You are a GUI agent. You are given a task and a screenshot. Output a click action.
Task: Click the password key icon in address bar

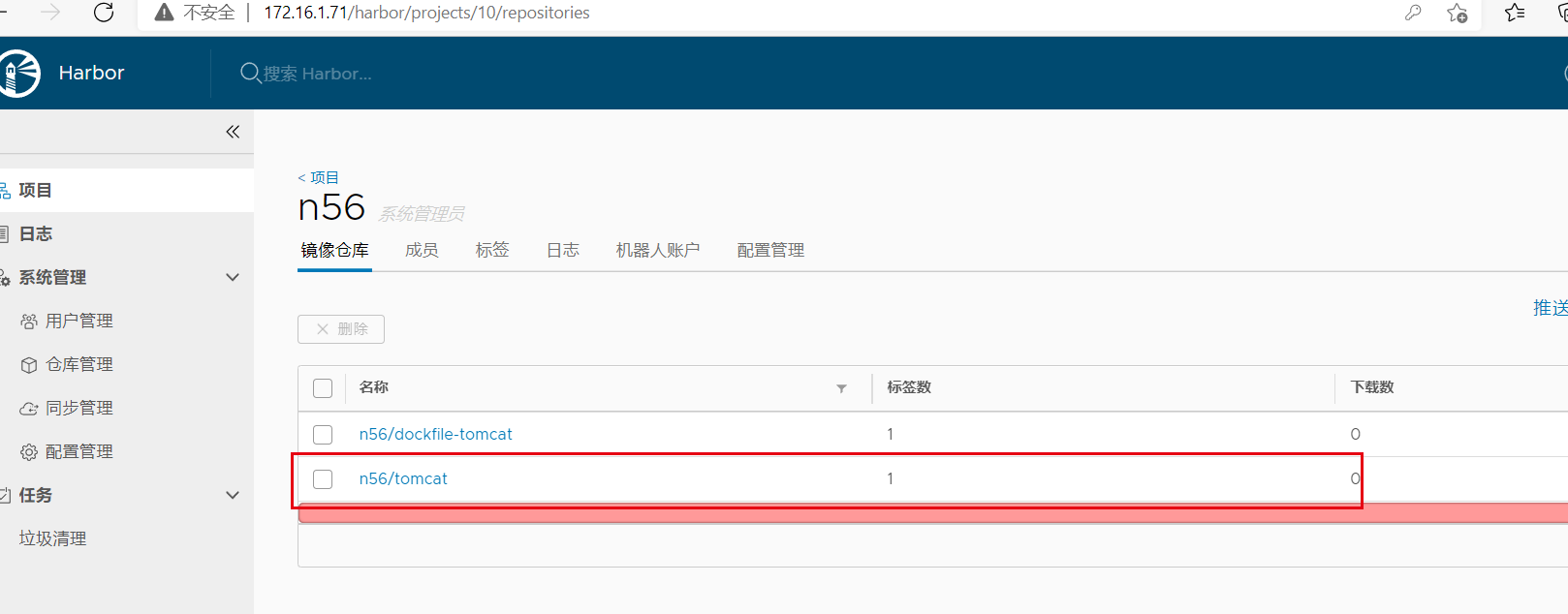(x=1413, y=13)
